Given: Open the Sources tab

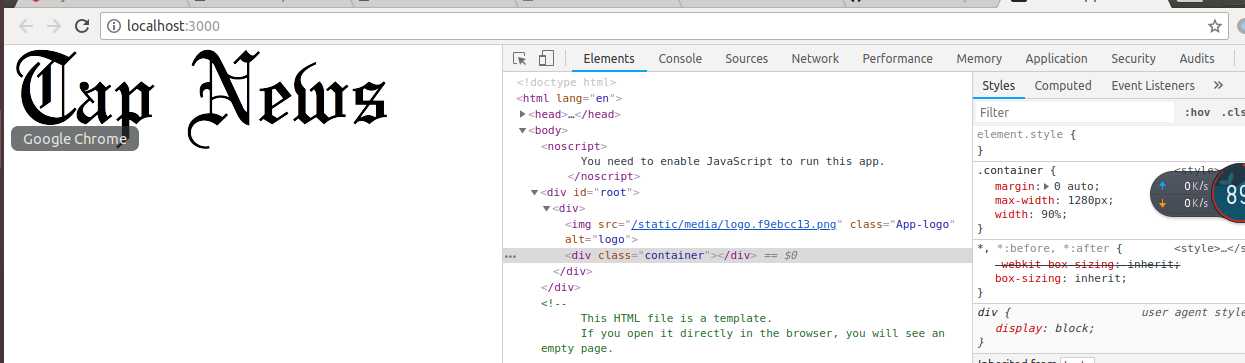Looking at the screenshot, I should click(x=747, y=59).
